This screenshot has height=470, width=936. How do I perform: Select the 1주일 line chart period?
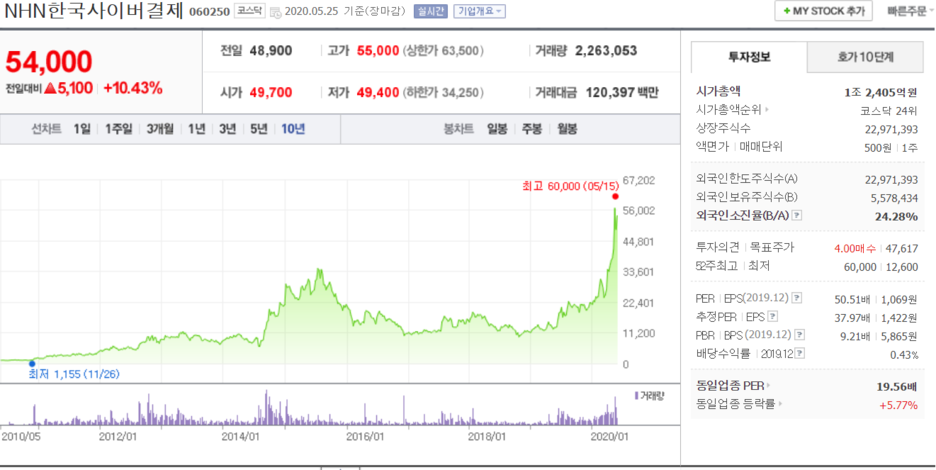tap(118, 129)
